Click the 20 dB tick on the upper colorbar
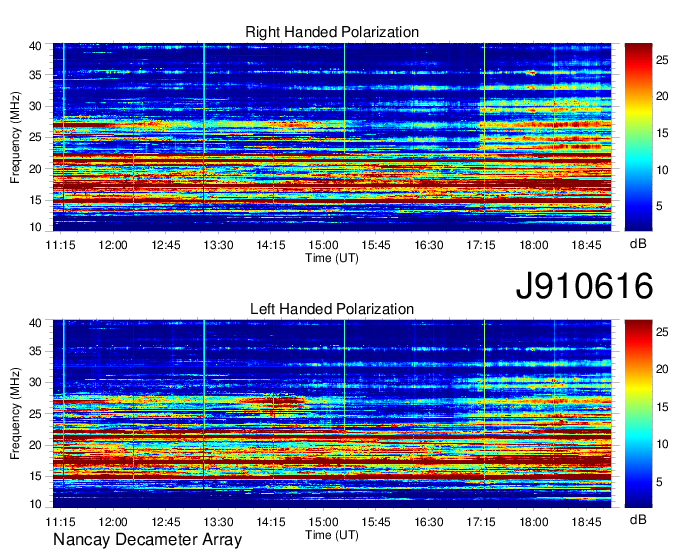 click(662, 96)
